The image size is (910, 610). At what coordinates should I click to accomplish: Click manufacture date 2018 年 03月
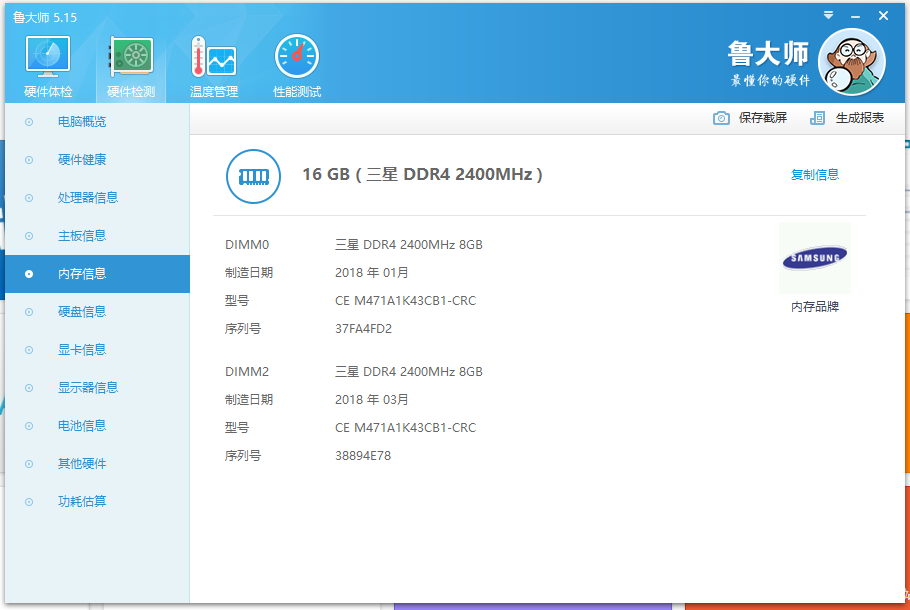(x=371, y=399)
